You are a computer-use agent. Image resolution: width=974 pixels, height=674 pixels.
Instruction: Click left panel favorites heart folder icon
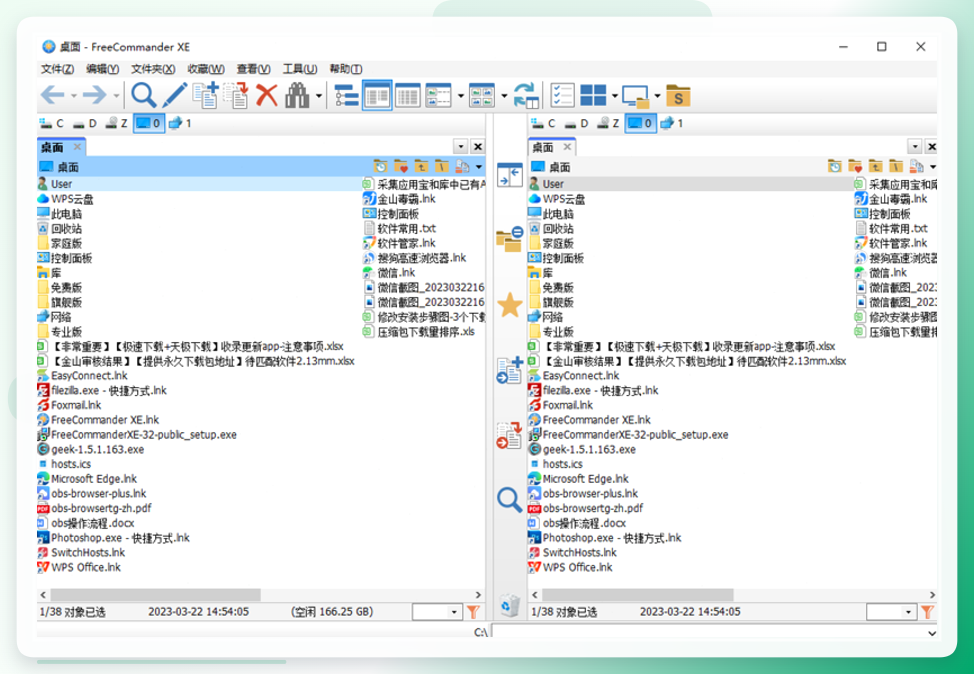tap(401, 166)
